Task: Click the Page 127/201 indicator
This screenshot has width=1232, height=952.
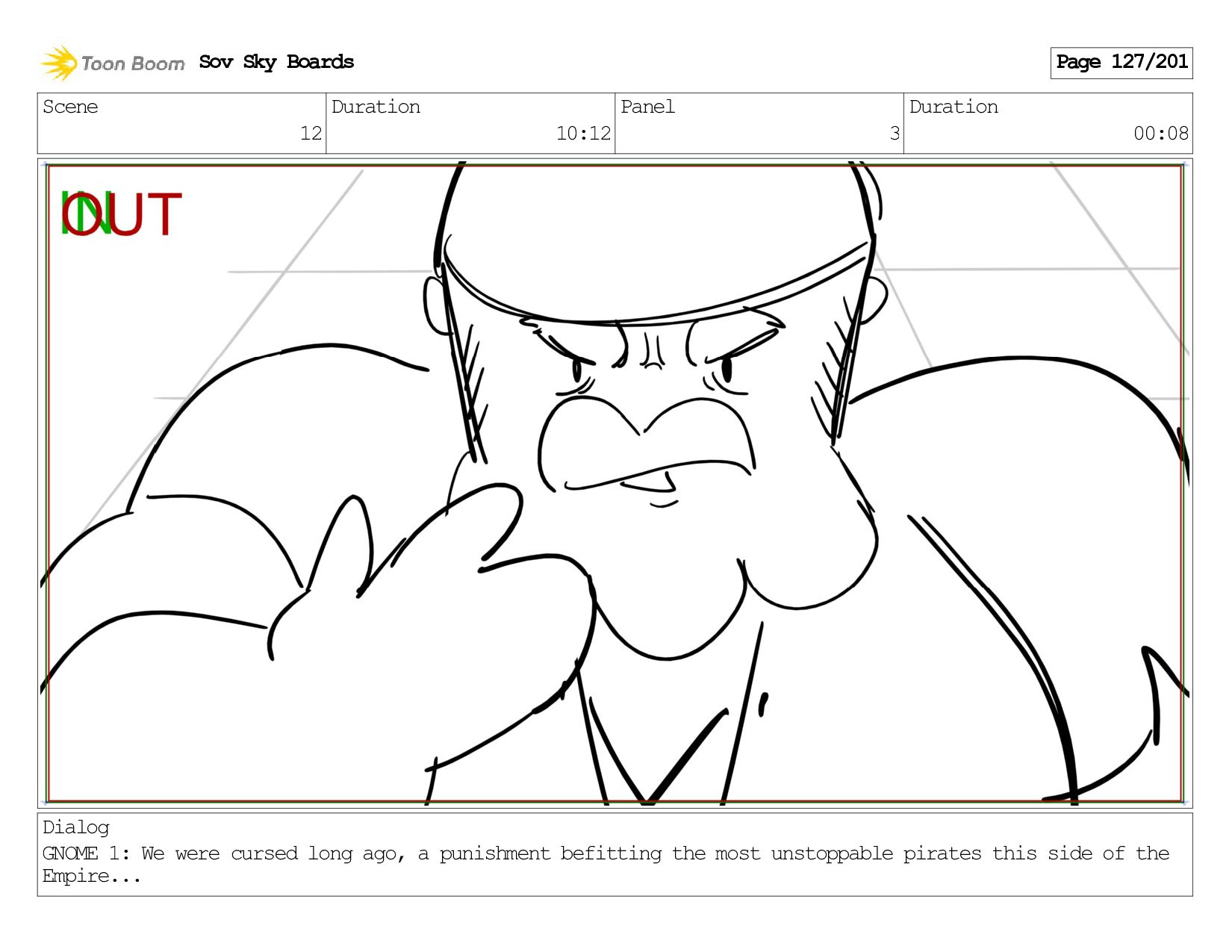Action: (1121, 63)
